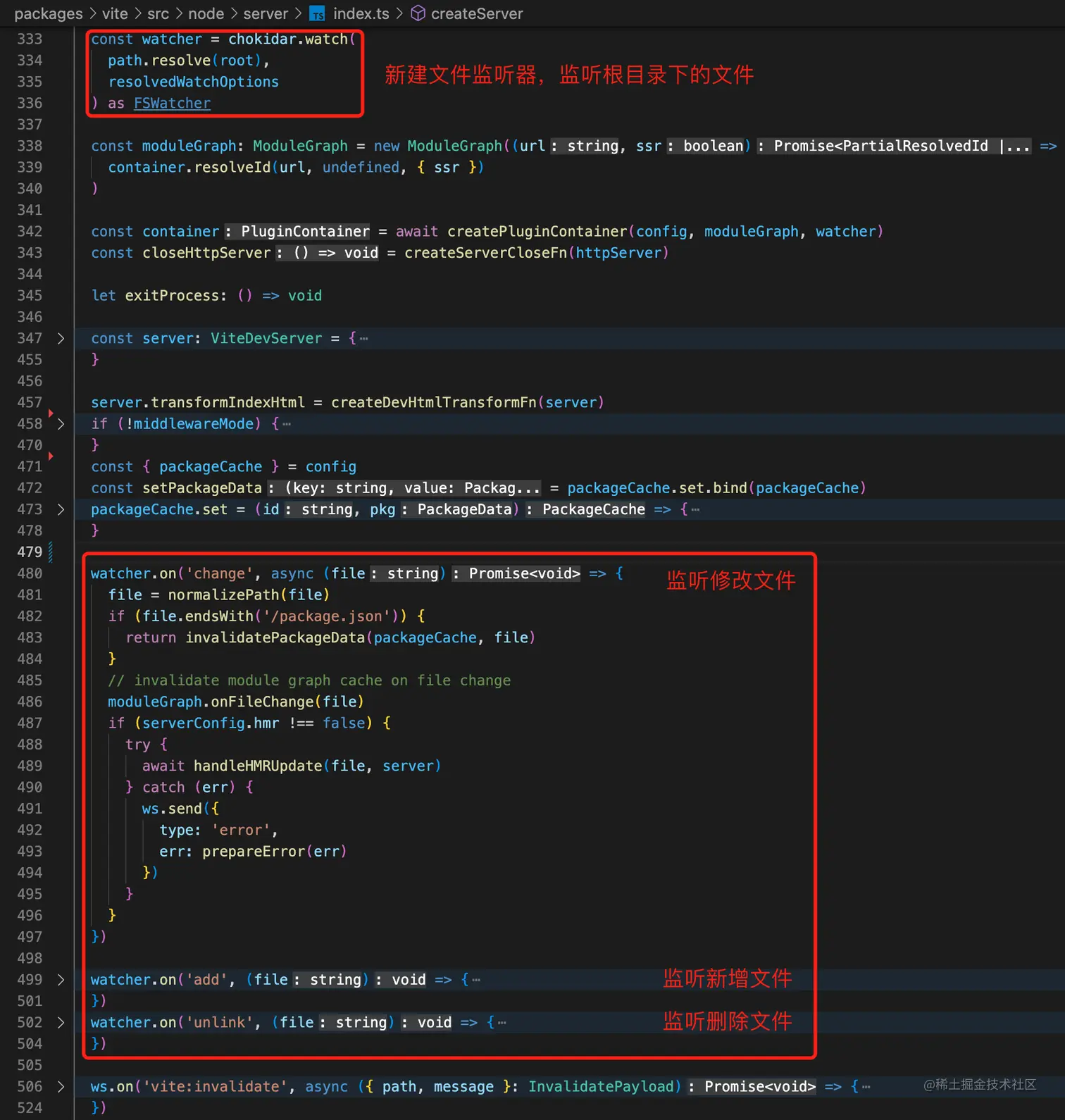This screenshot has height=1120, width=1065.
Task: Expand the folded middlewareMode block at line 458
Action: click(61, 424)
